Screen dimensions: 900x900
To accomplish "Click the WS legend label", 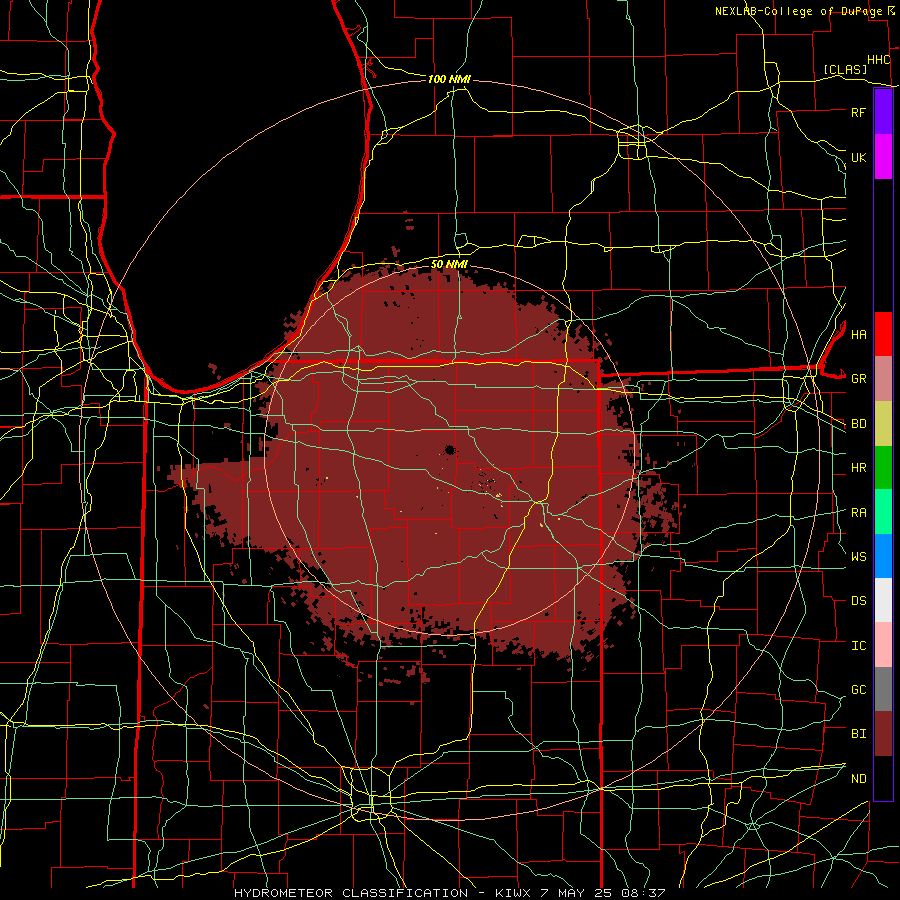I will click(x=858, y=556).
